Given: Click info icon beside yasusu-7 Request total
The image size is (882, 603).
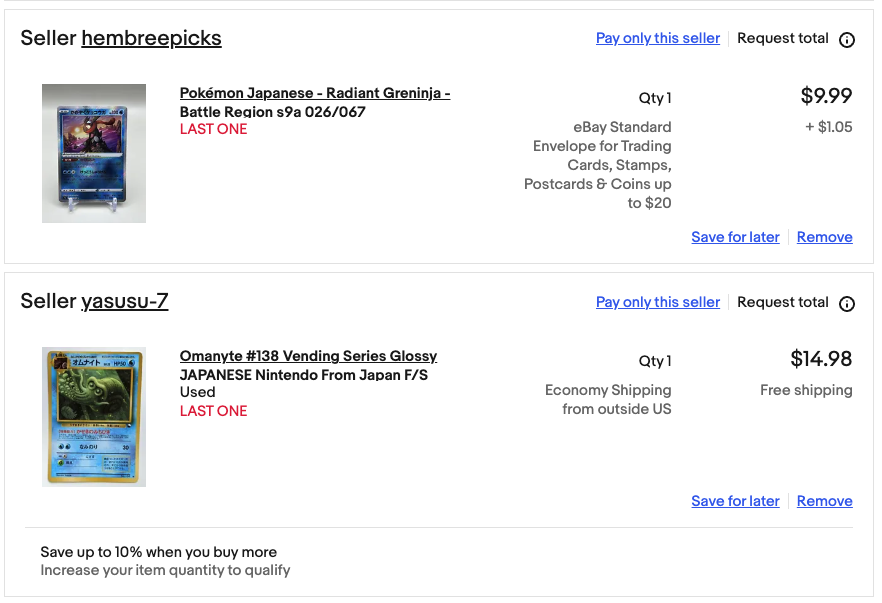Looking at the screenshot, I should 847,304.
